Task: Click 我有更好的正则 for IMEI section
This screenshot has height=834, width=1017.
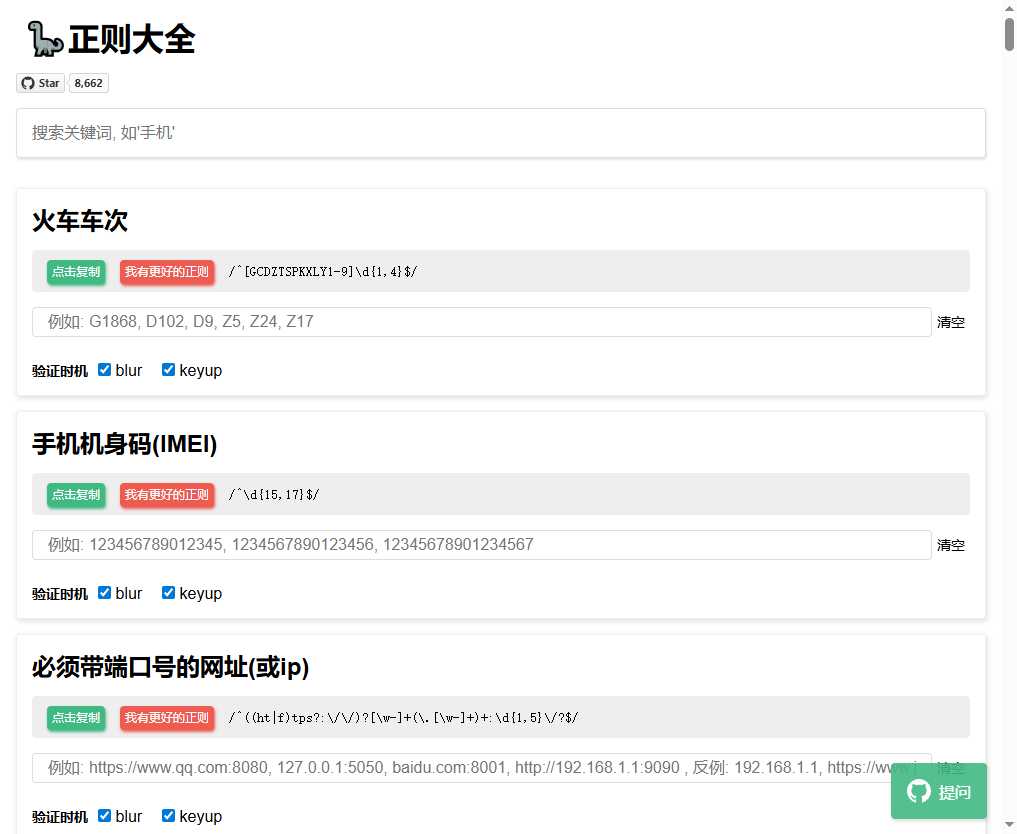Action: (x=167, y=495)
